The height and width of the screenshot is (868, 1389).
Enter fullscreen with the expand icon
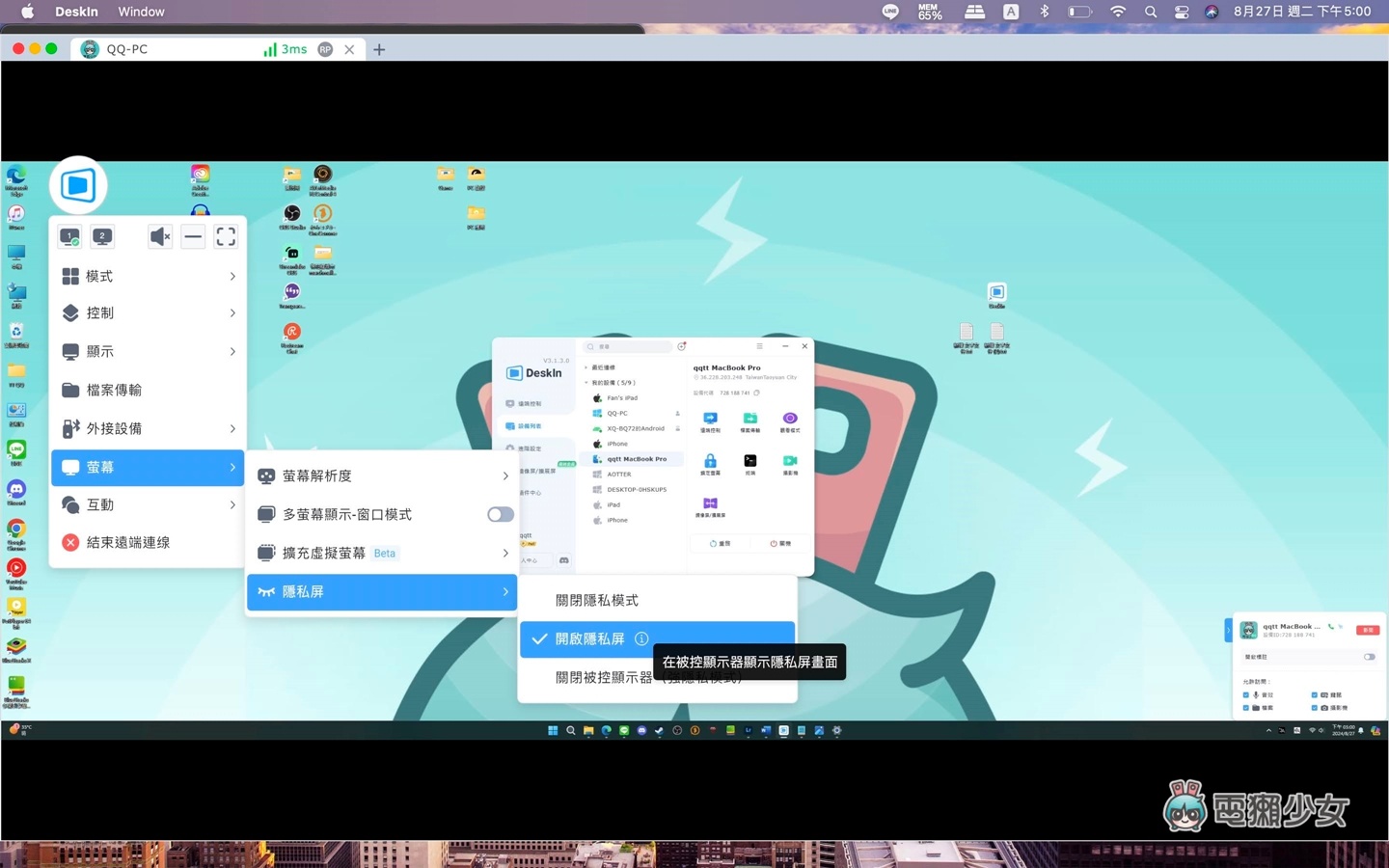[226, 236]
